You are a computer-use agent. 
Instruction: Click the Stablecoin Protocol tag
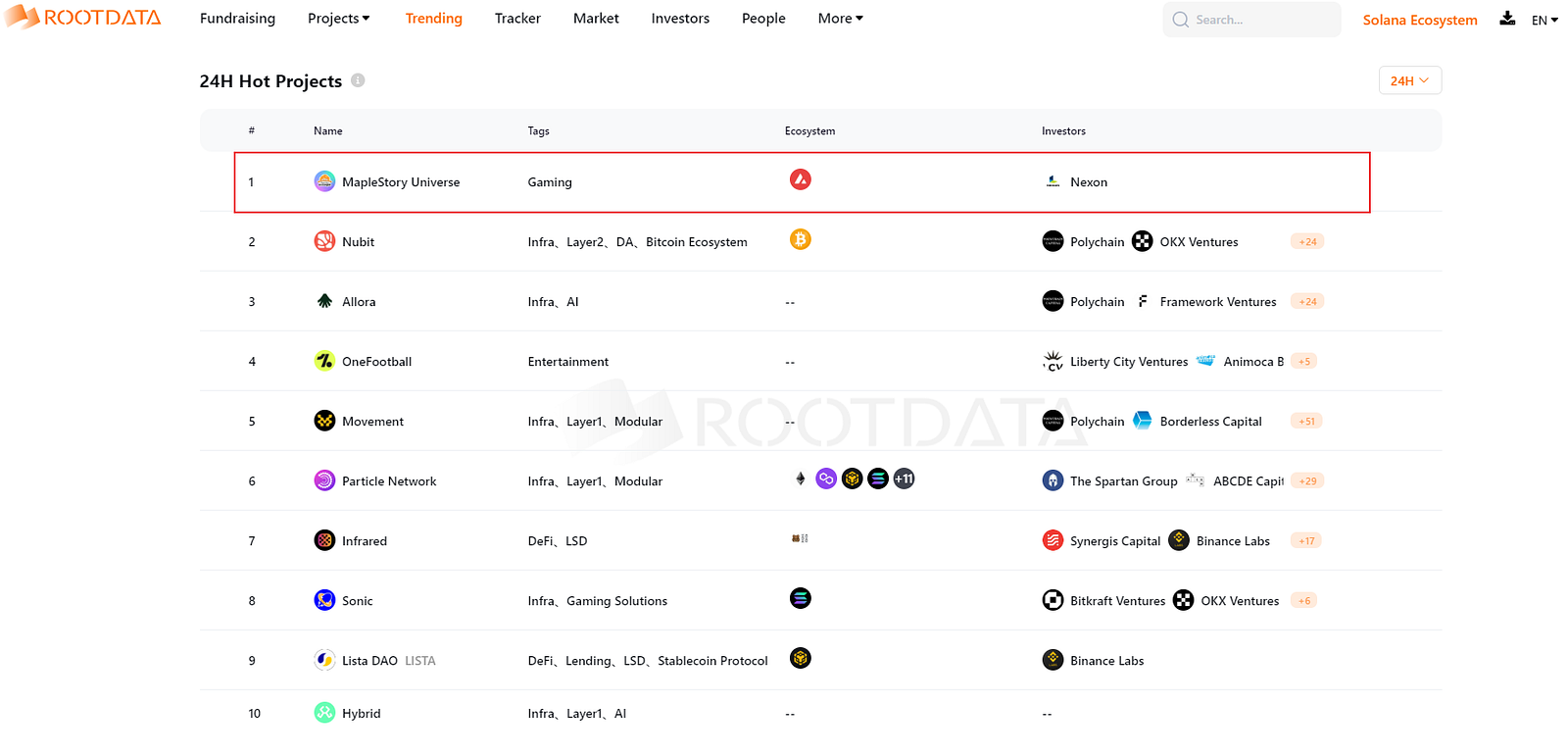click(x=712, y=660)
